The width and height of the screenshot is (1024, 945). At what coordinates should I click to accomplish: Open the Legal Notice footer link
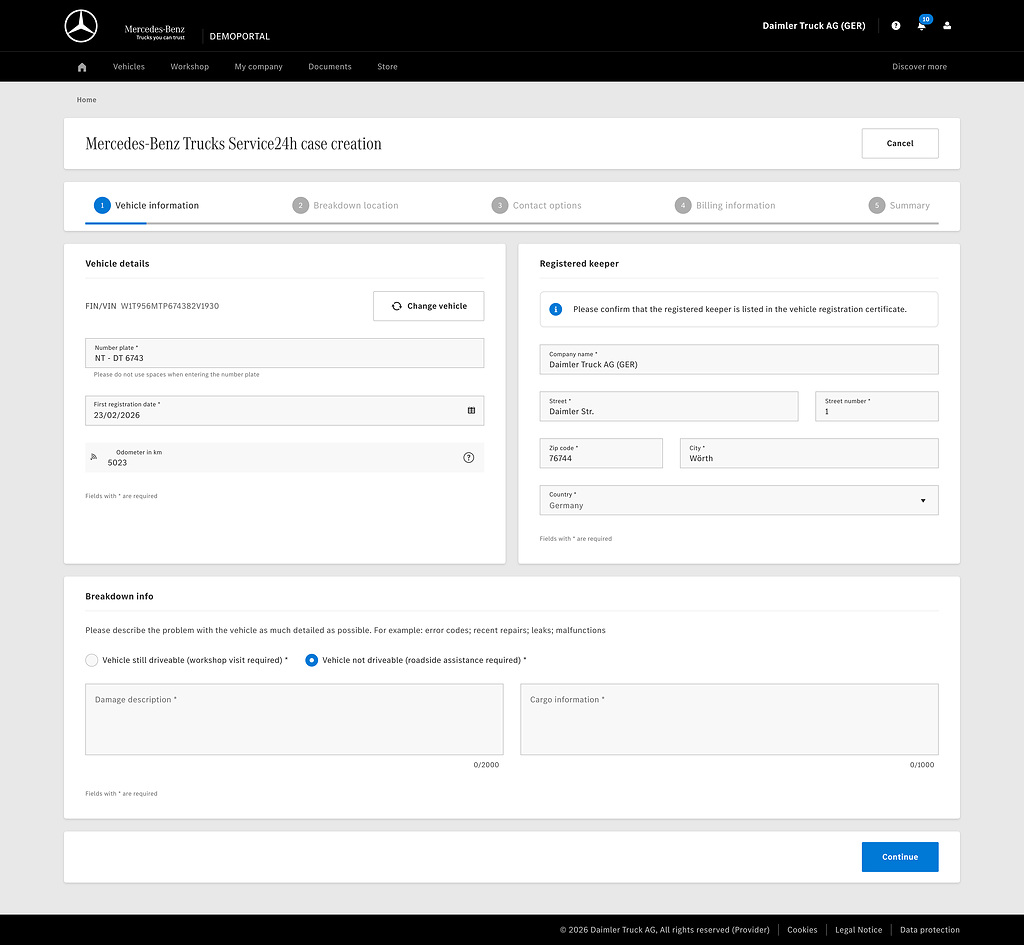pyautogui.click(x=858, y=930)
